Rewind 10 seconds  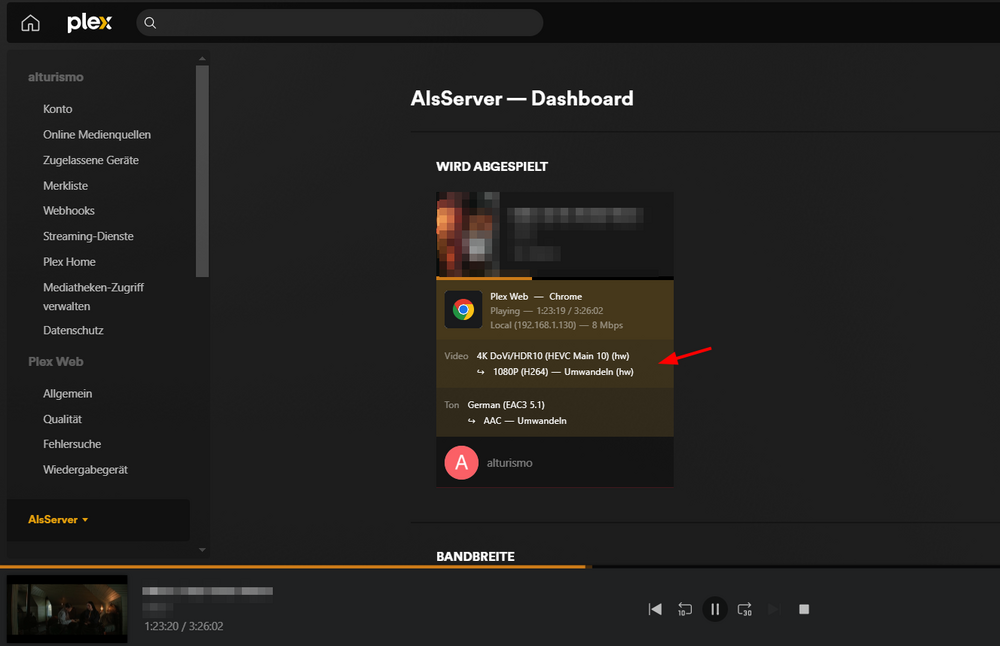click(x=684, y=609)
